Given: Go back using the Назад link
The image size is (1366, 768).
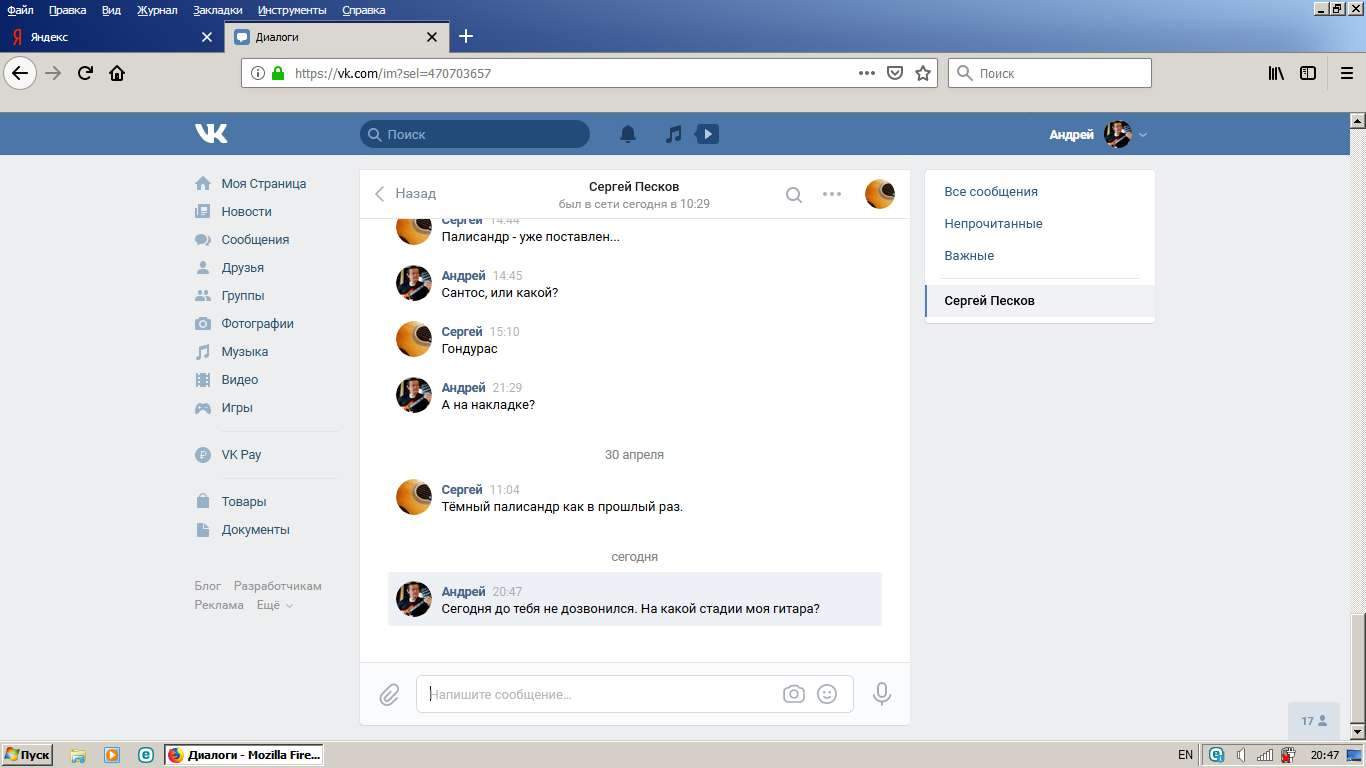Looking at the screenshot, I should [406, 194].
